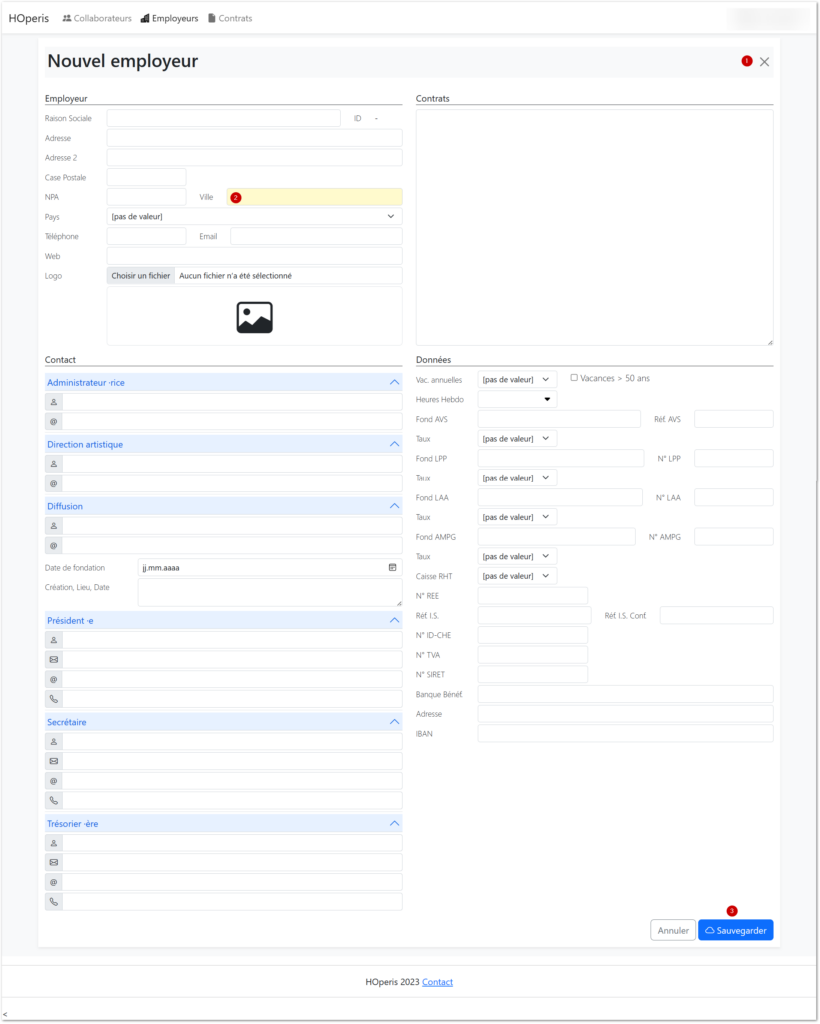The width and height of the screenshot is (820, 1024).
Task: Click the phone icon in the Trésorier·ère section
Action: point(54,902)
